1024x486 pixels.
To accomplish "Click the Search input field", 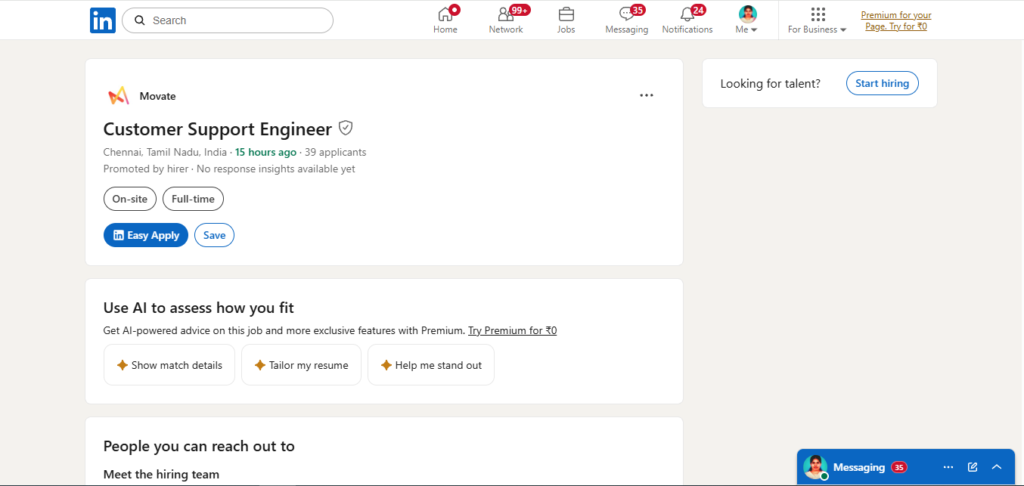I will [227, 20].
